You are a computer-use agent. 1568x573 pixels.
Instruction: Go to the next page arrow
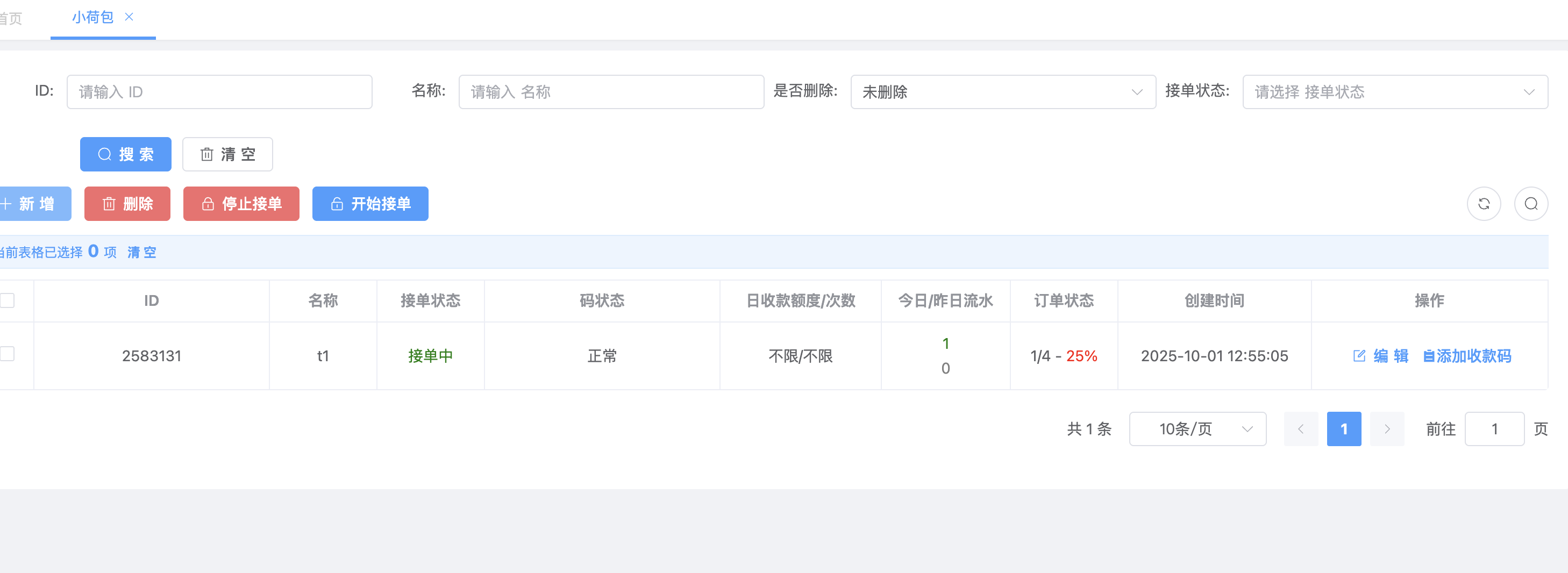point(1387,429)
